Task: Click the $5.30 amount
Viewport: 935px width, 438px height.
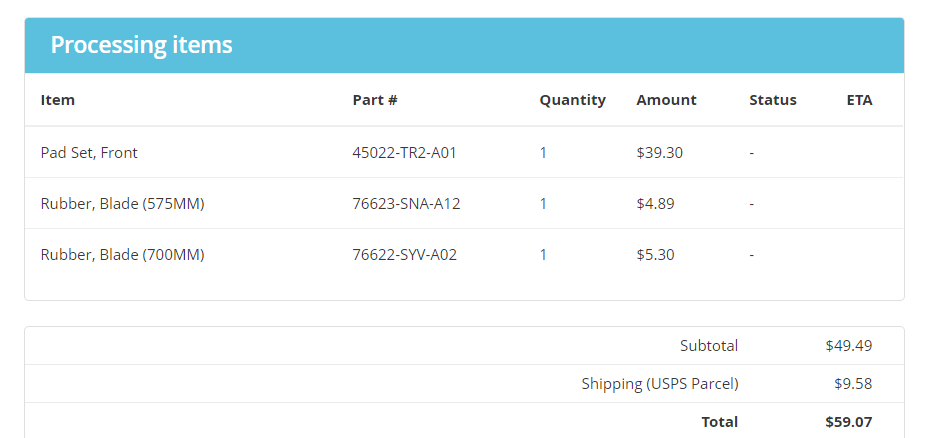Action: tap(655, 255)
